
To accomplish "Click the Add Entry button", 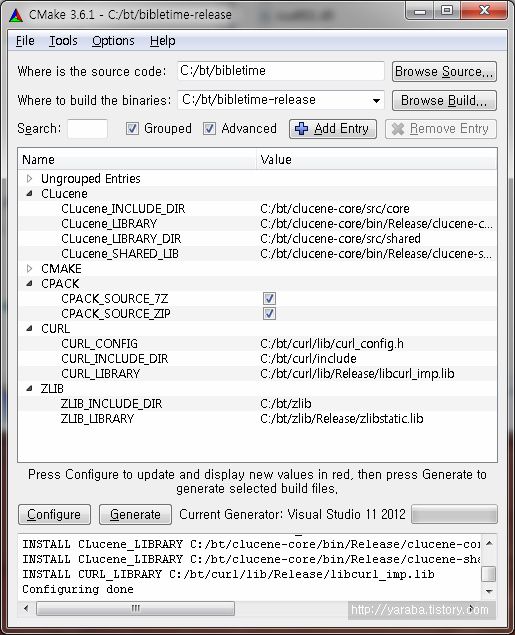I will pyautogui.click(x=333, y=129).
